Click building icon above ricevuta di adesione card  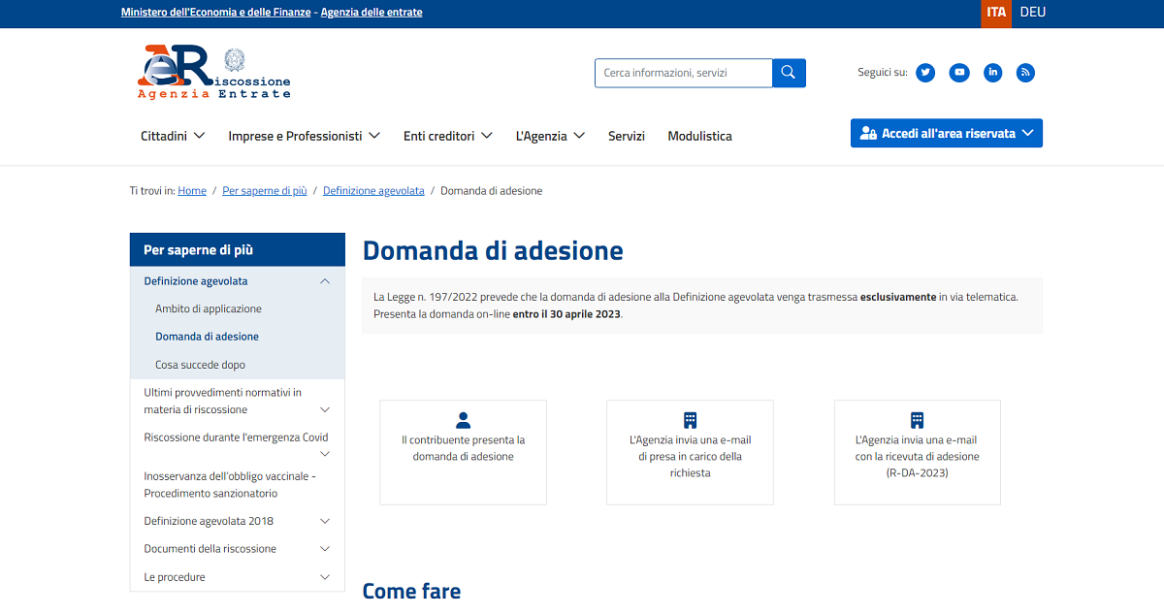[x=917, y=420]
